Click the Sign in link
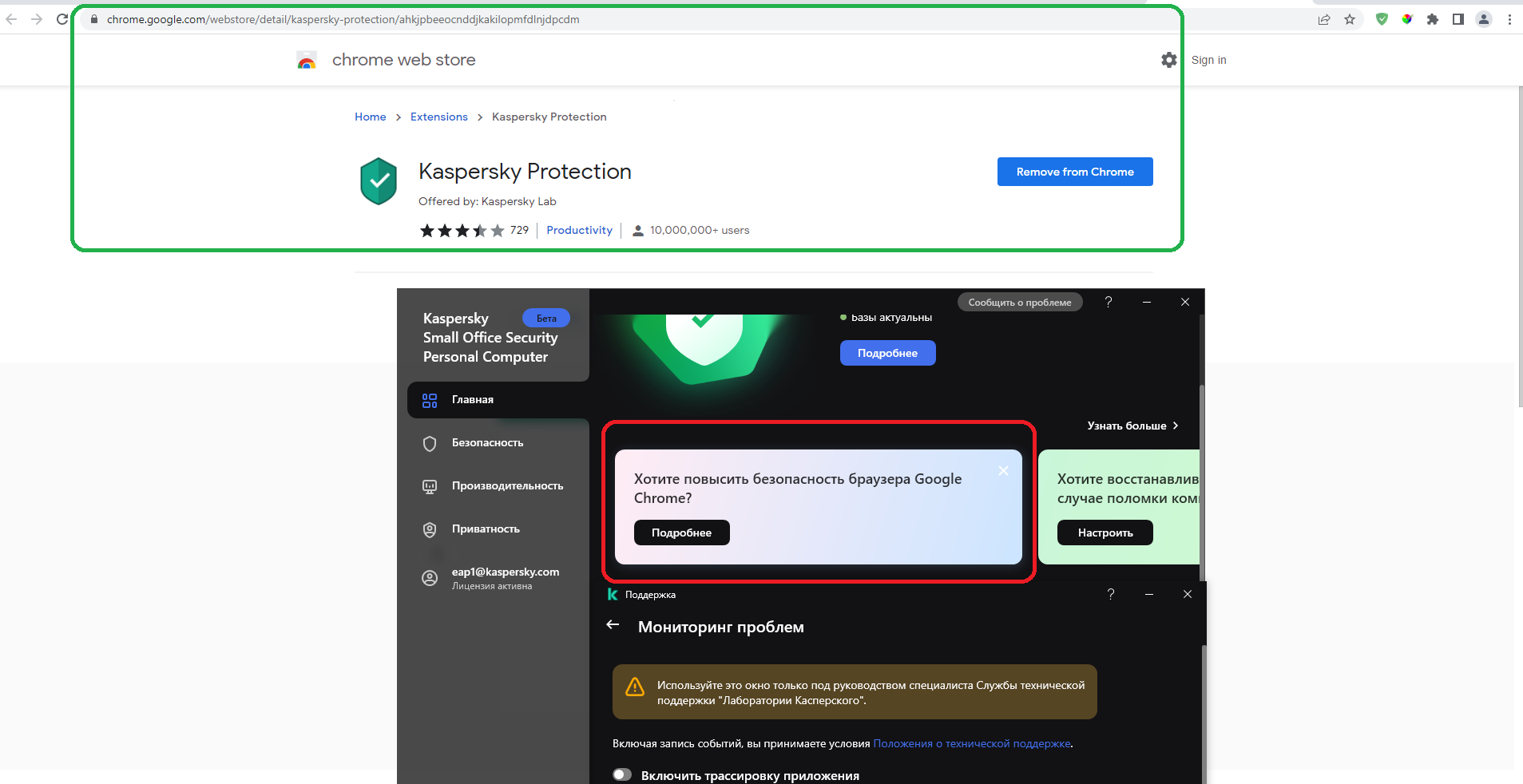 pyautogui.click(x=1208, y=60)
